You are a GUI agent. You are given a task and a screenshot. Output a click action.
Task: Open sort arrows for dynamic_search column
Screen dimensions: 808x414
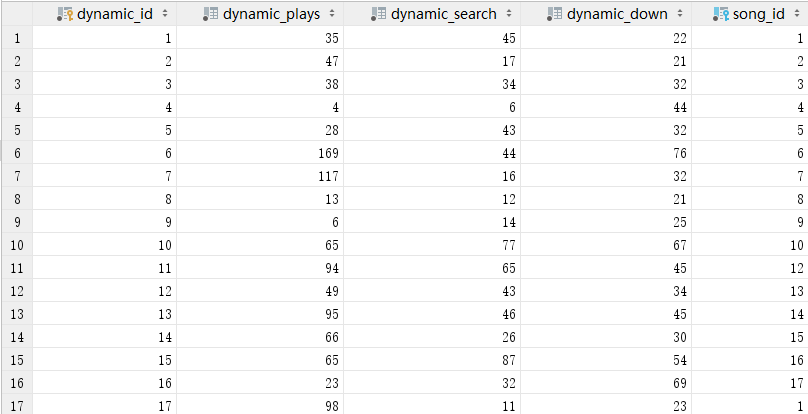(x=509, y=15)
